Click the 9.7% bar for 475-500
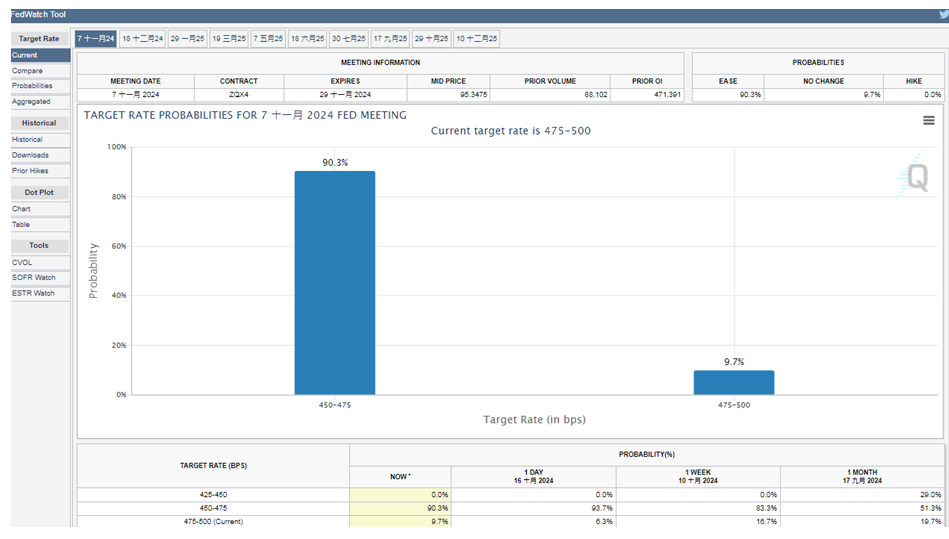The width and height of the screenshot is (949, 539). 734,382
